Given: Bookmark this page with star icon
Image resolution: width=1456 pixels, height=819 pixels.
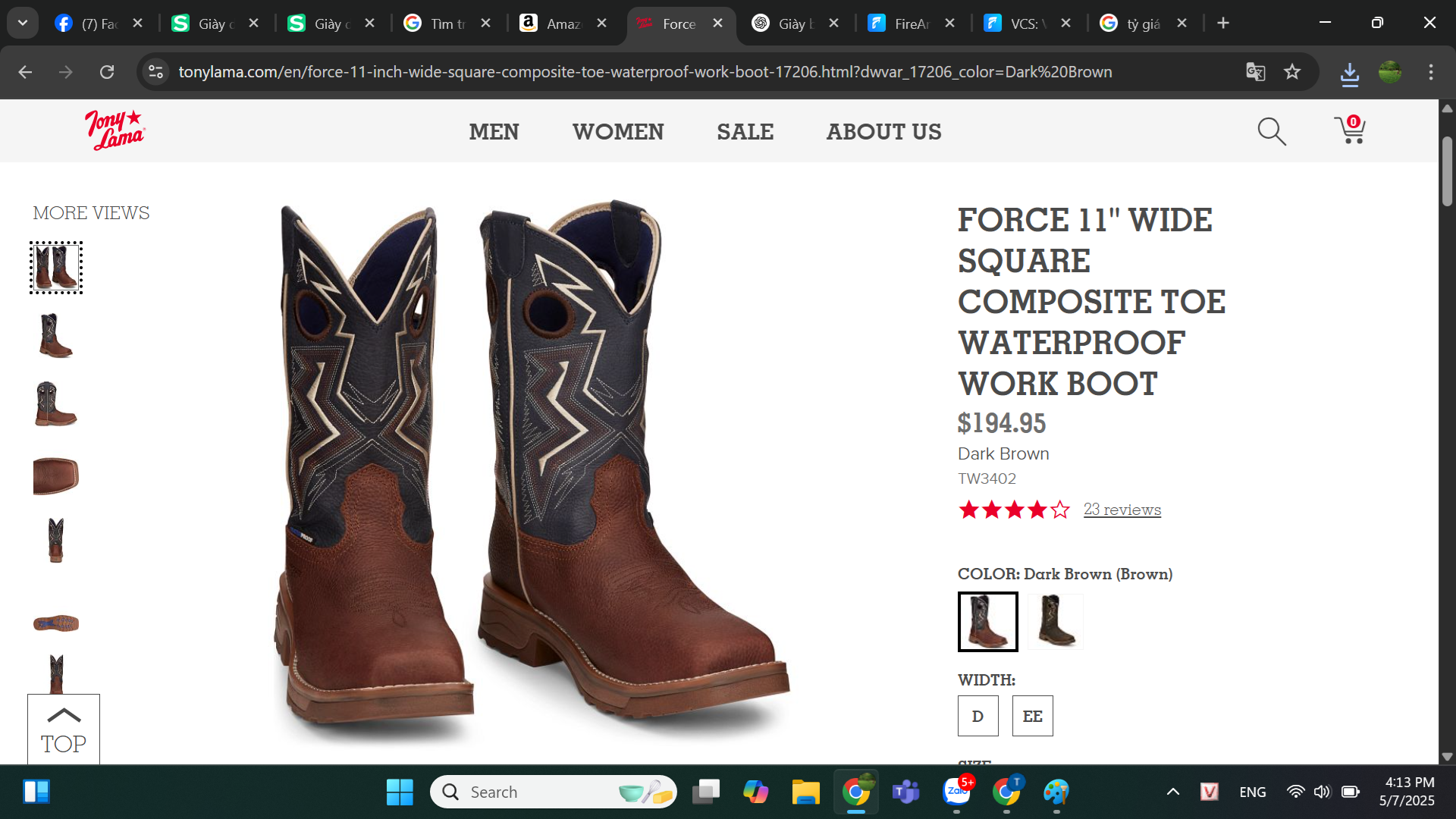Looking at the screenshot, I should point(1292,72).
